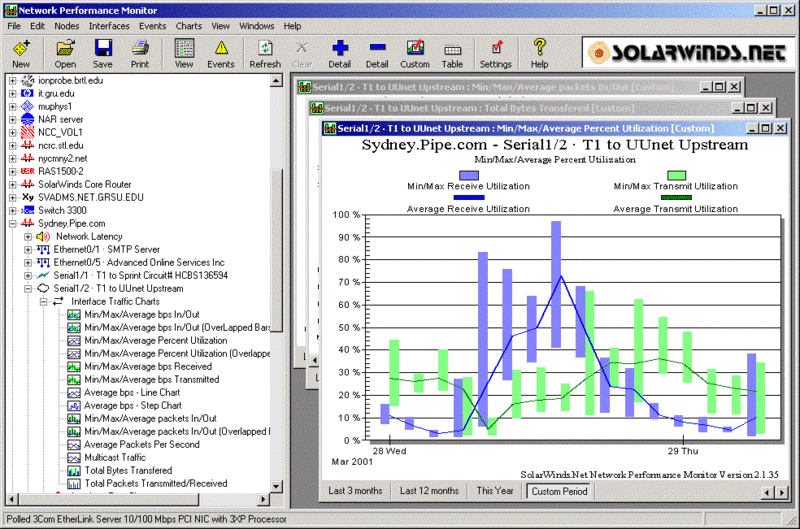This screenshot has width=800, height=529.
Task: Click the View toolbar icon
Action: (x=184, y=53)
